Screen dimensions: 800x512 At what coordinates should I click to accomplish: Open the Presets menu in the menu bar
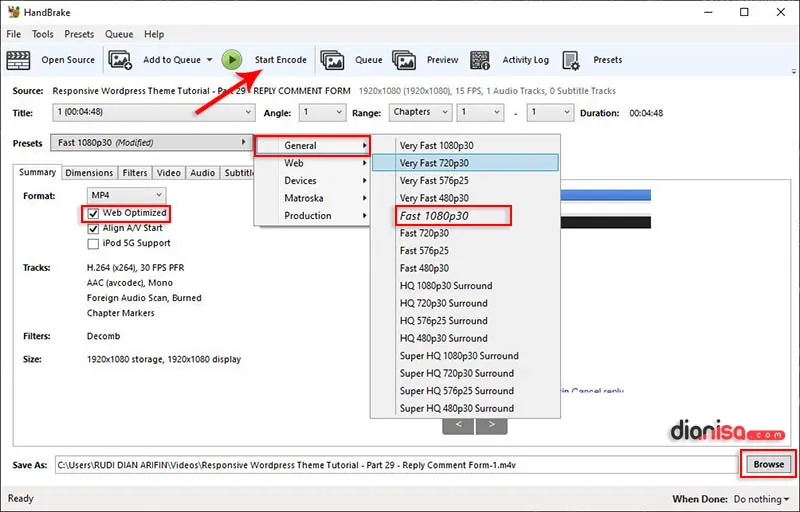[x=79, y=34]
